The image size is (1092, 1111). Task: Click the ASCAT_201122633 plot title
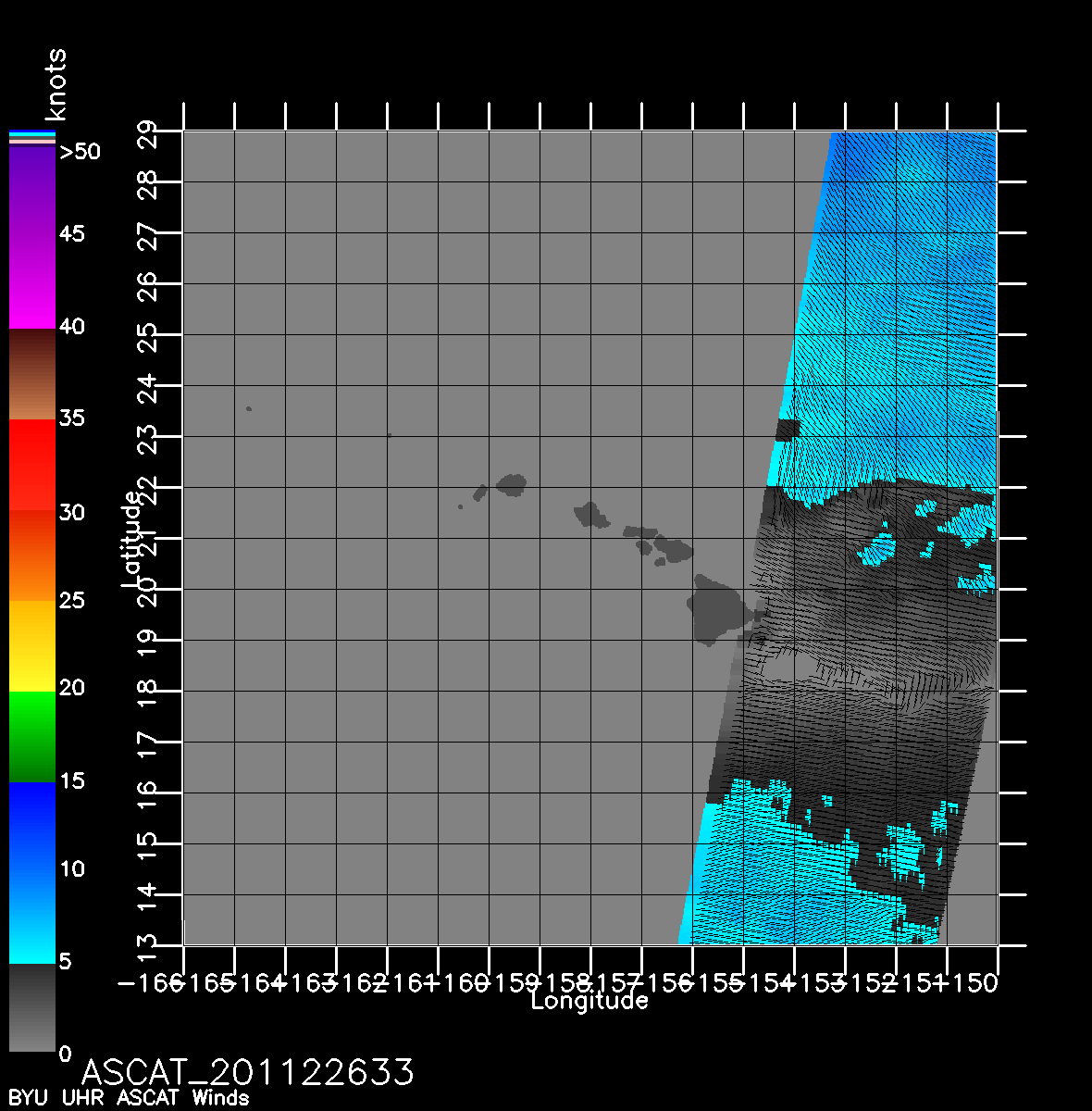click(248, 1072)
